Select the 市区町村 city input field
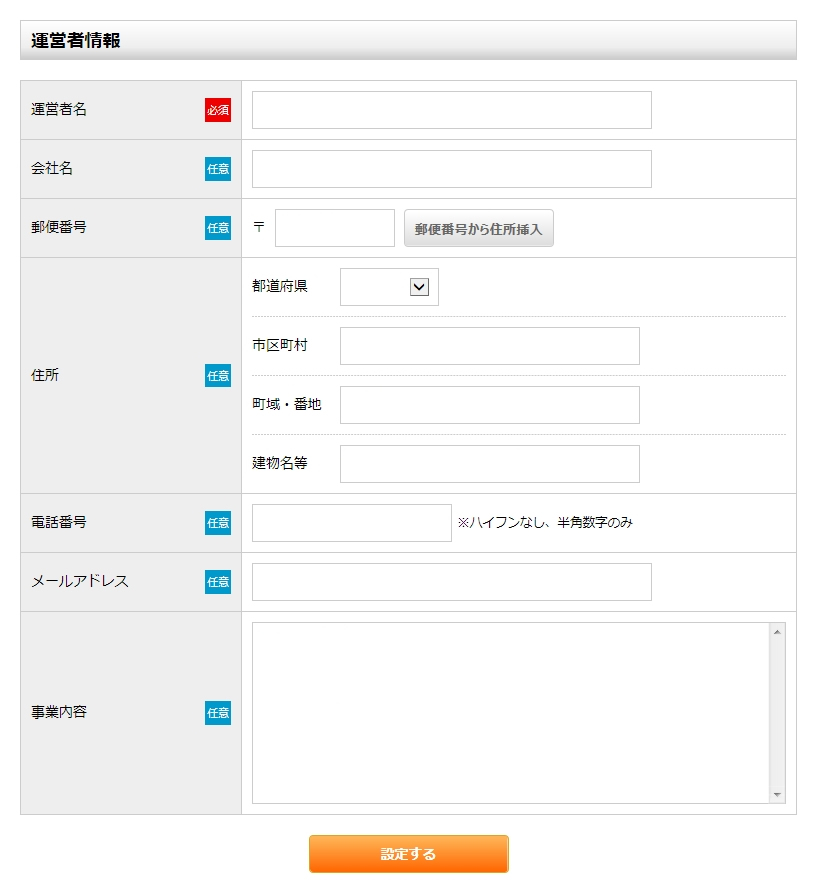The width and height of the screenshot is (817, 890). point(489,345)
